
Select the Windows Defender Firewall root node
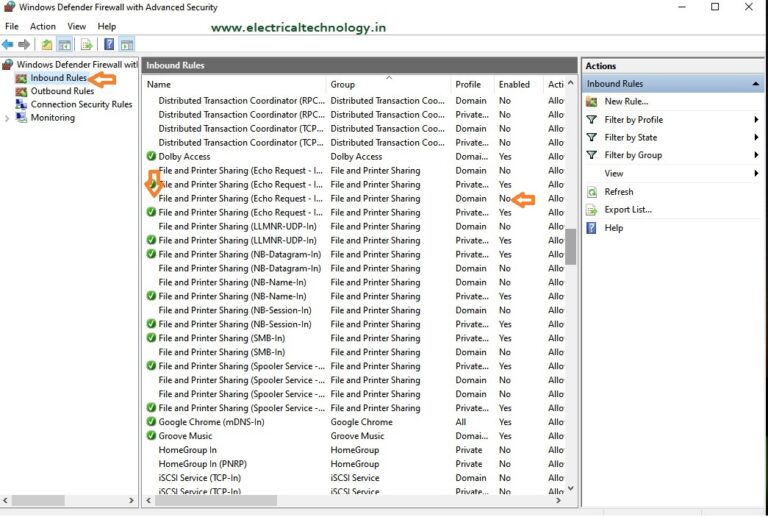(77, 65)
